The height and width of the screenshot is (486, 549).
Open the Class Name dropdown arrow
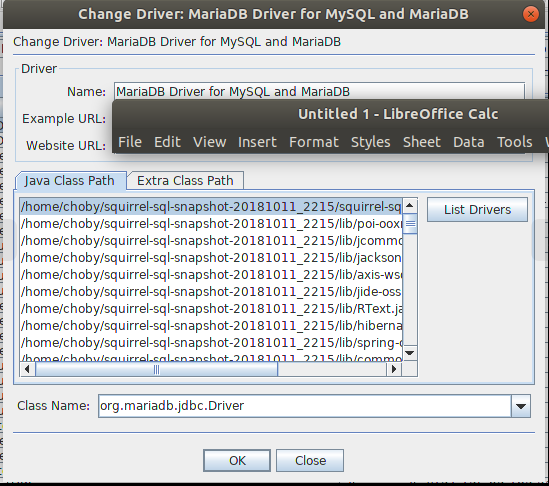pos(521,406)
